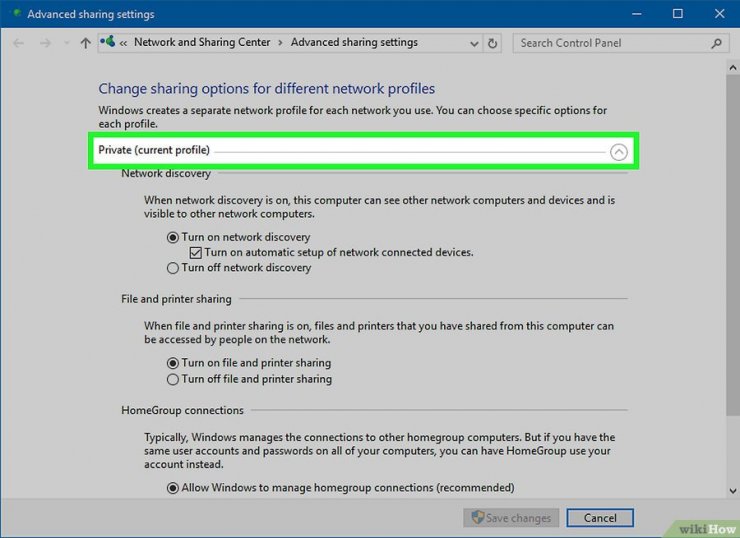Click in the Search Control Panel field

click(610, 44)
